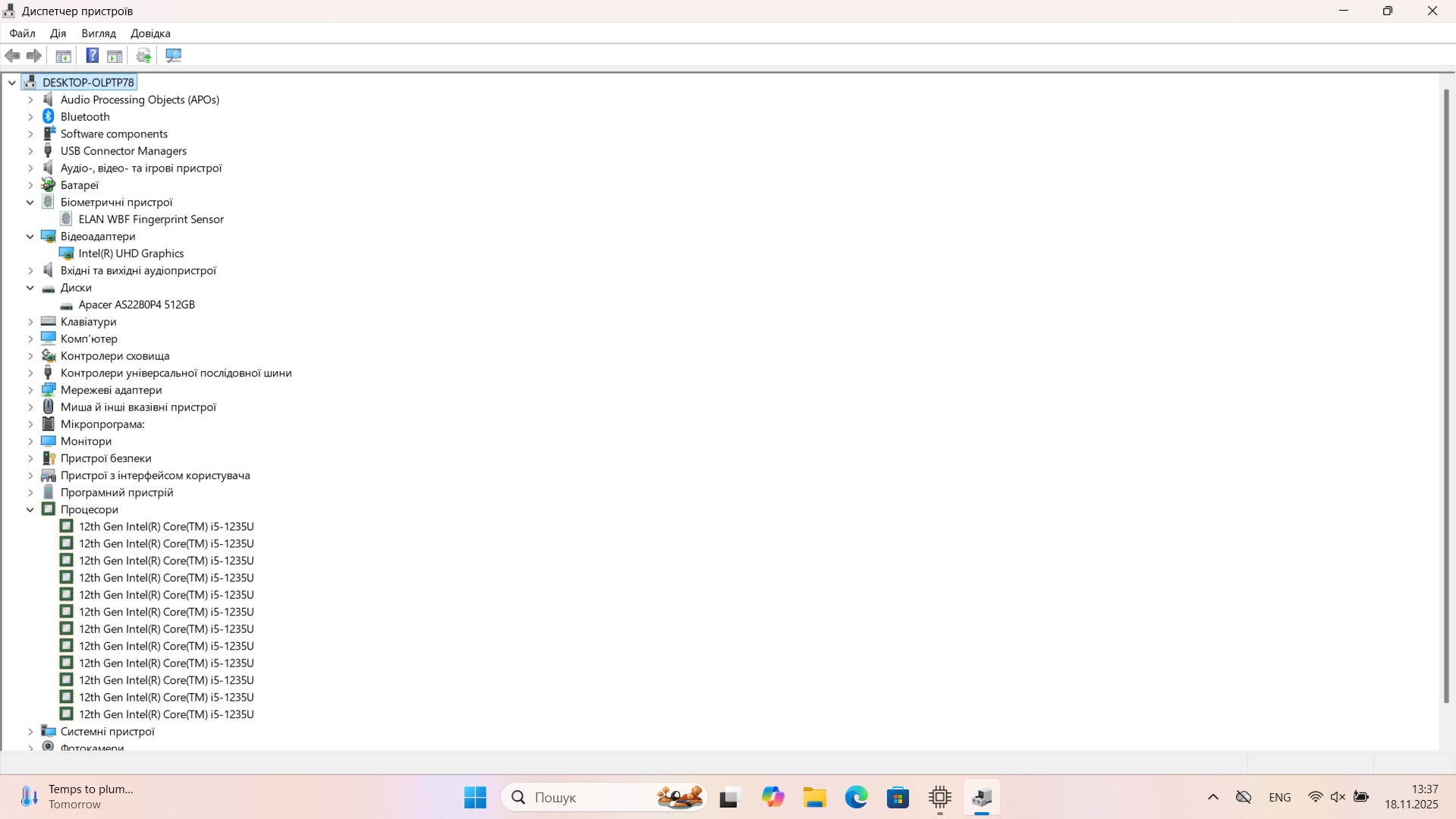Image resolution: width=1456 pixels, height=819 pixels.
Task: Expand the Мережеві адаптери category
Action: [x=30, y=390]
